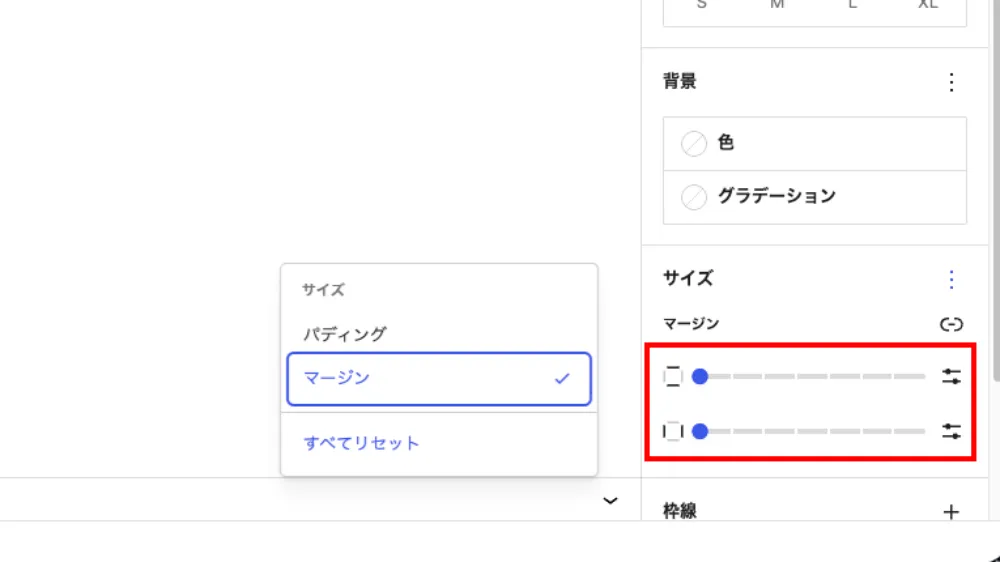The width and height of the screenshot is (1000, 562).
Task: Add a 枠線 setting with plus icon
Action: (951, 512)
